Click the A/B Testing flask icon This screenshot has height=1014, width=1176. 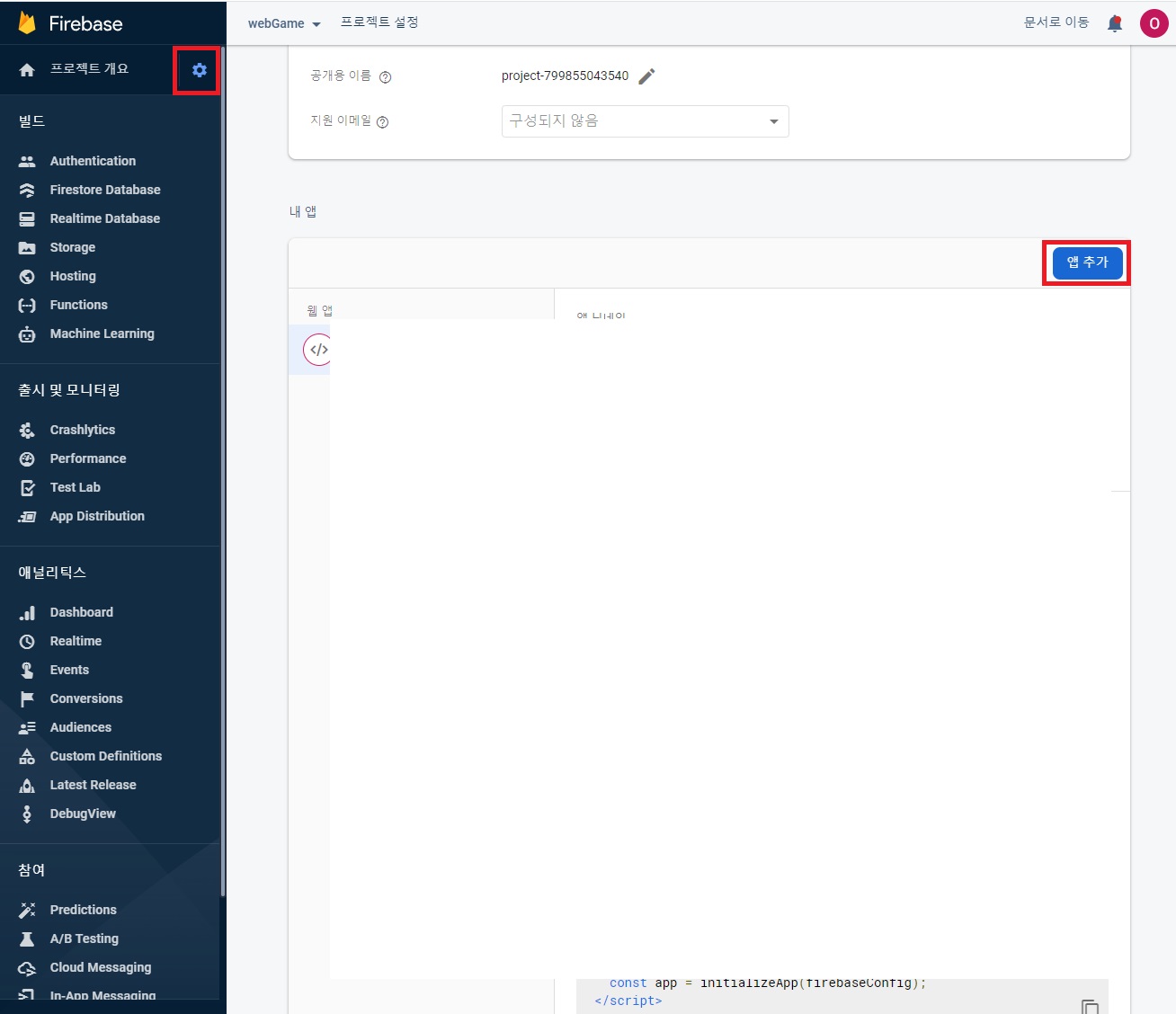pyautogui.click(x=27, y=938)
